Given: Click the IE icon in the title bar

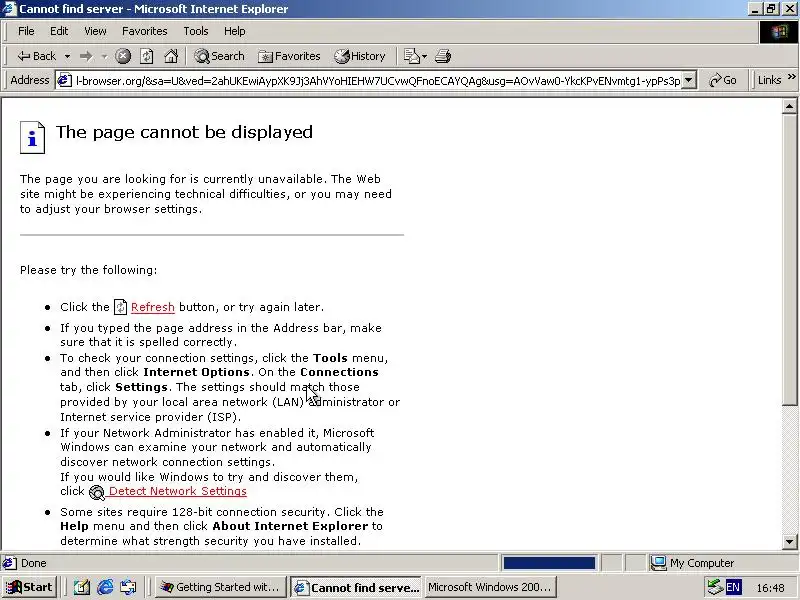Looking at the screenshot, I should 9,9.
